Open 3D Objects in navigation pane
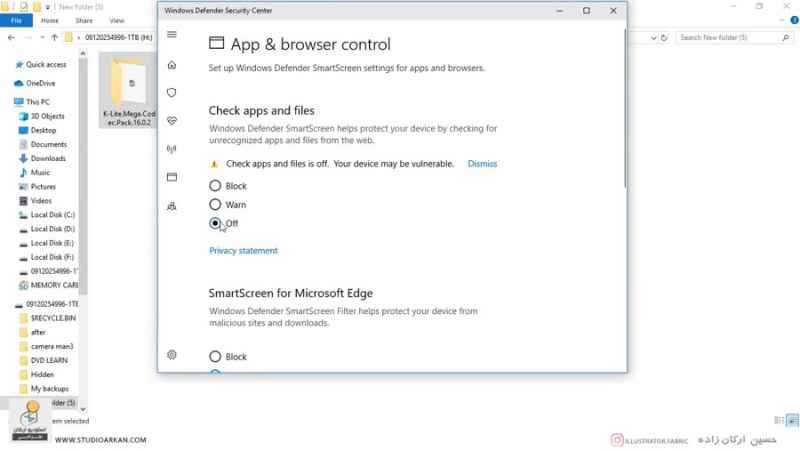This screenshot has width=800, height=451. coord(42,116)
